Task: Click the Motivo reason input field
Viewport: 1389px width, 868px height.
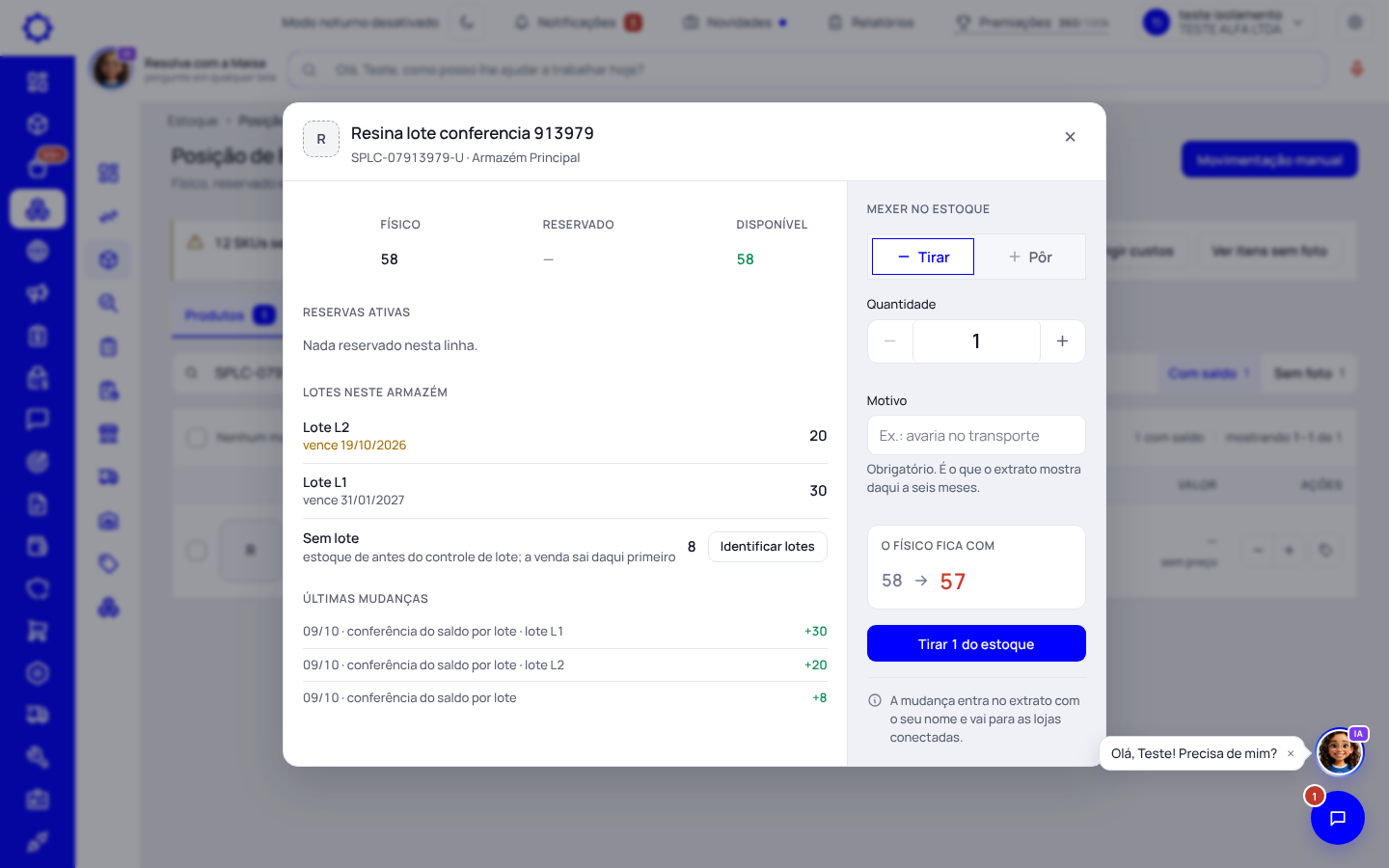Action: [976, 435]
